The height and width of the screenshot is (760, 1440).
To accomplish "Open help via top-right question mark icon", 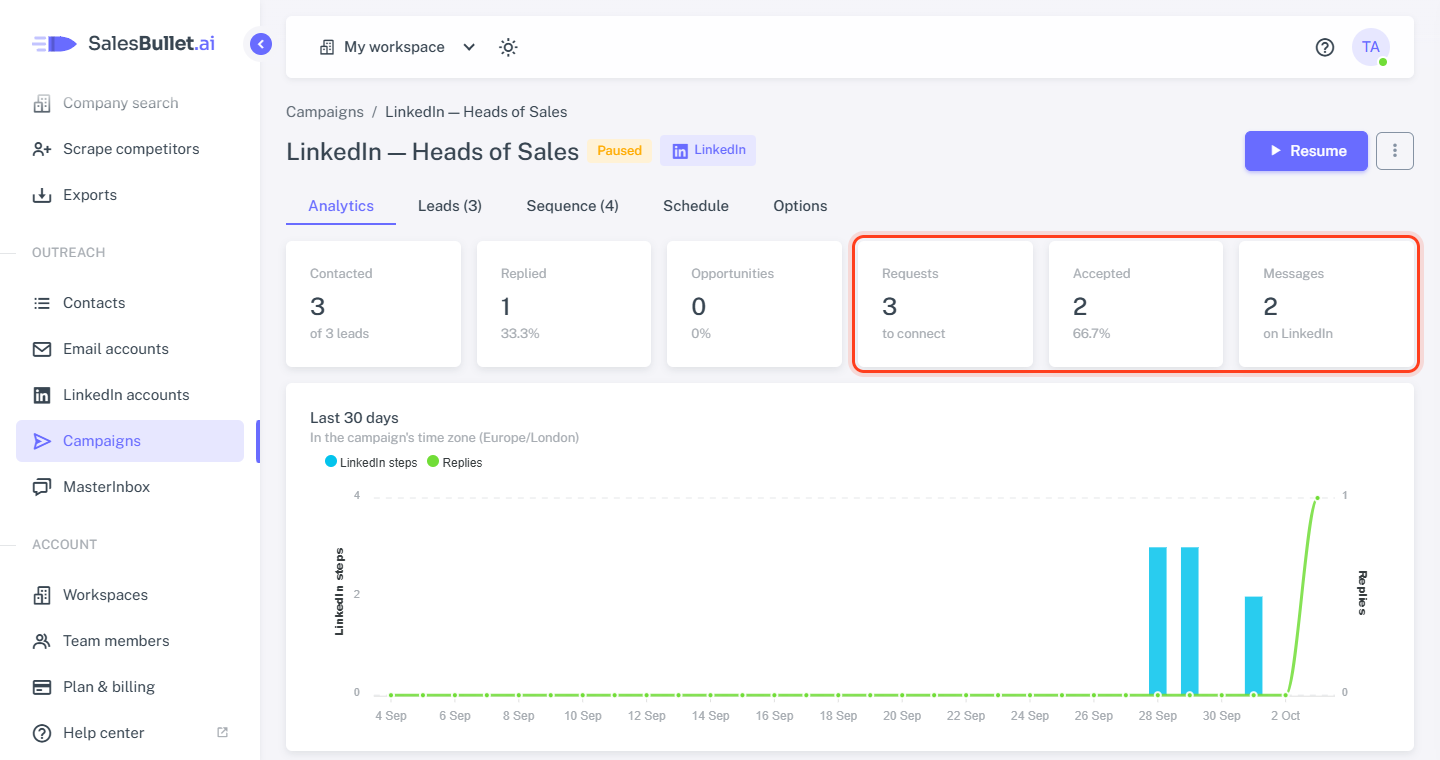I will (1325, 47).
